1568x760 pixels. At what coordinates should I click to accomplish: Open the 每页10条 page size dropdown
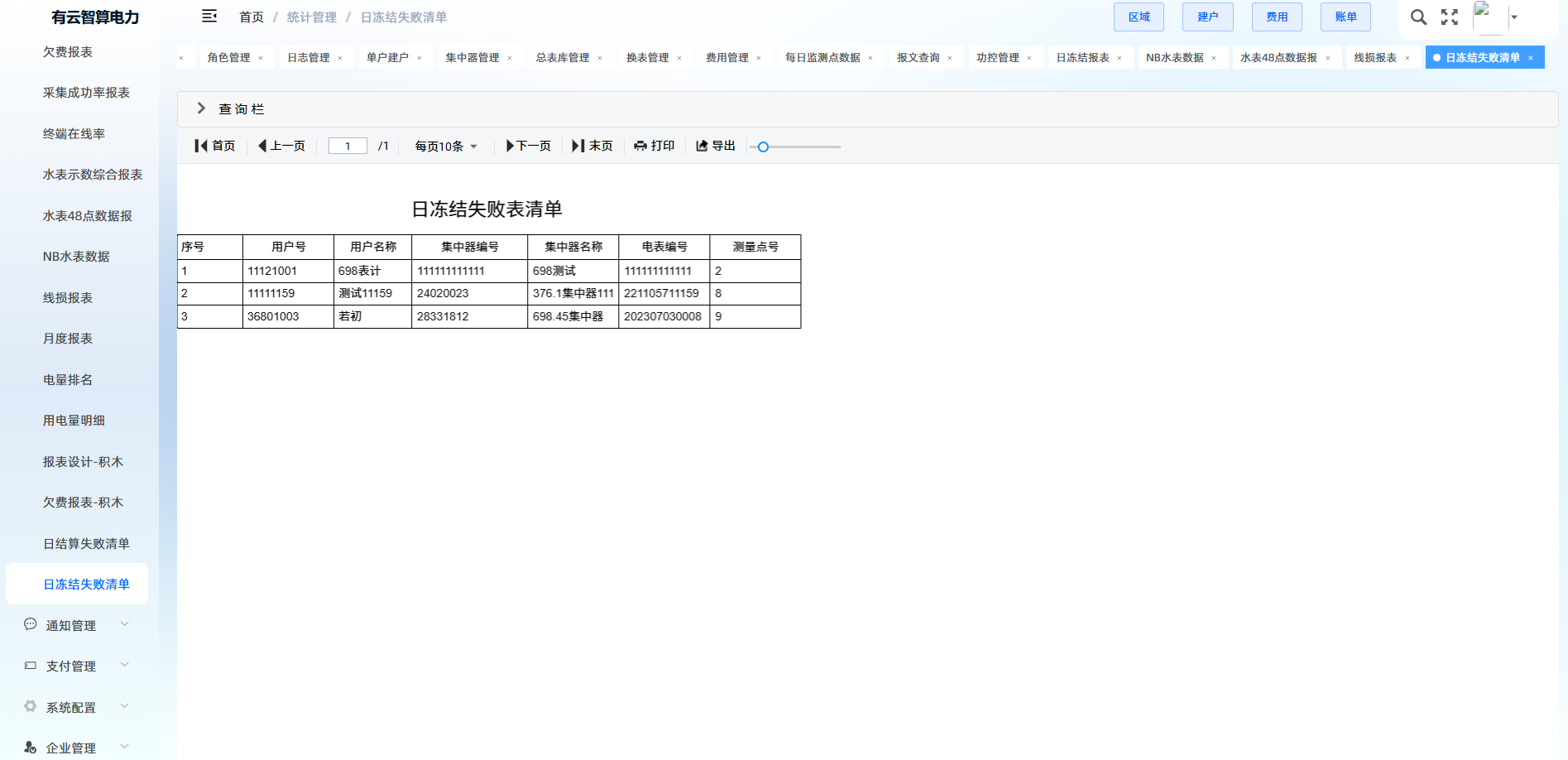(446, 147)
